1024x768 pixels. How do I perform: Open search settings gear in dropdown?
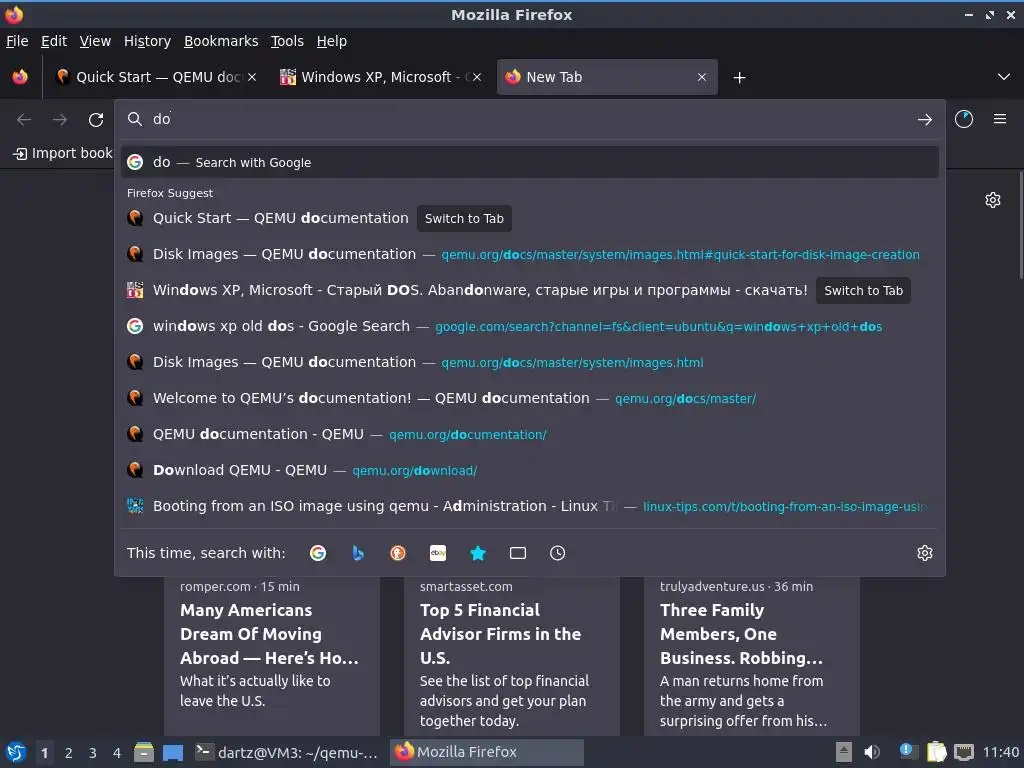pyautogui.click(x=925, y=553)
